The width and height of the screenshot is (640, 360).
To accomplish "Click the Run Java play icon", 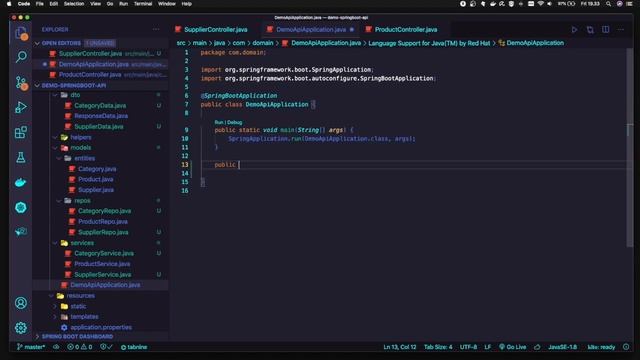I will tap(574, 29).
